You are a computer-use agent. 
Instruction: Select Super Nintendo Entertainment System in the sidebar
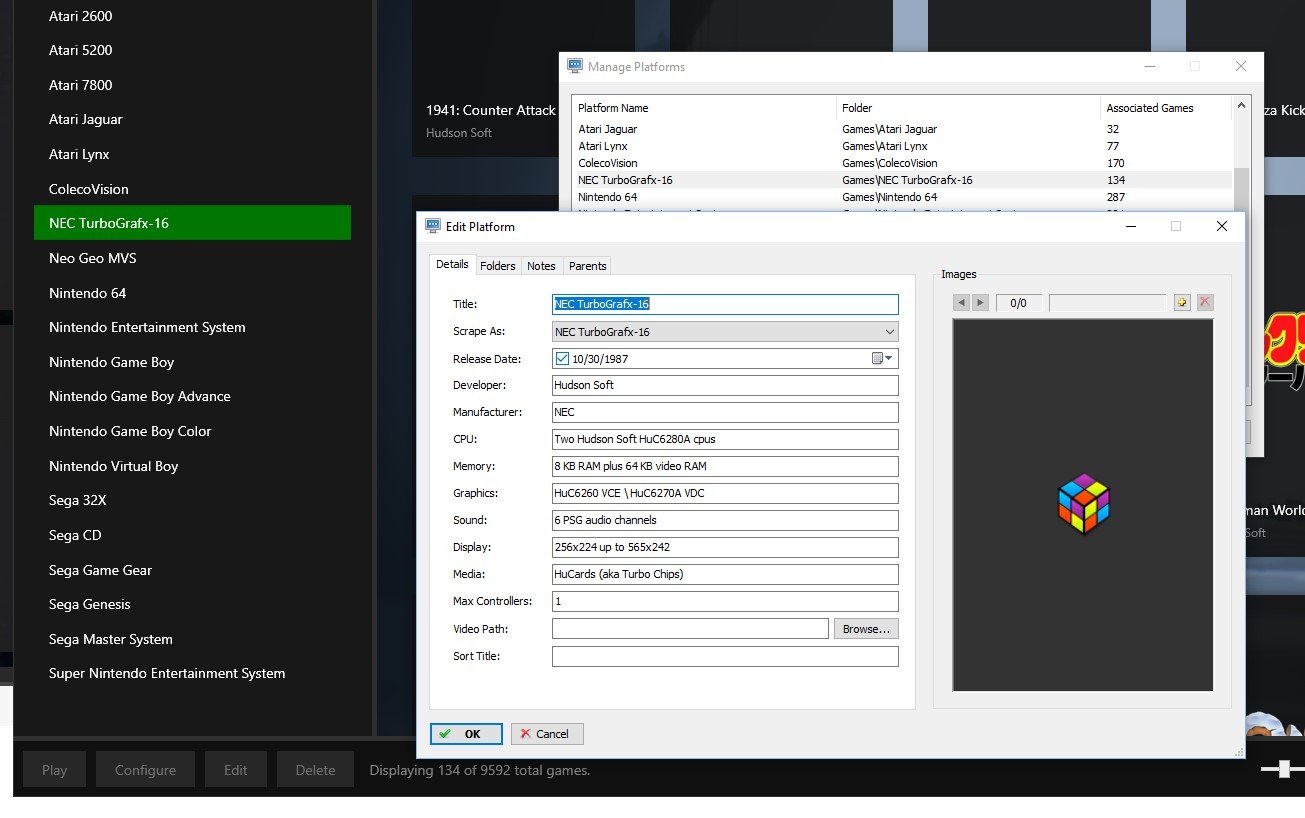coord(192,673)
